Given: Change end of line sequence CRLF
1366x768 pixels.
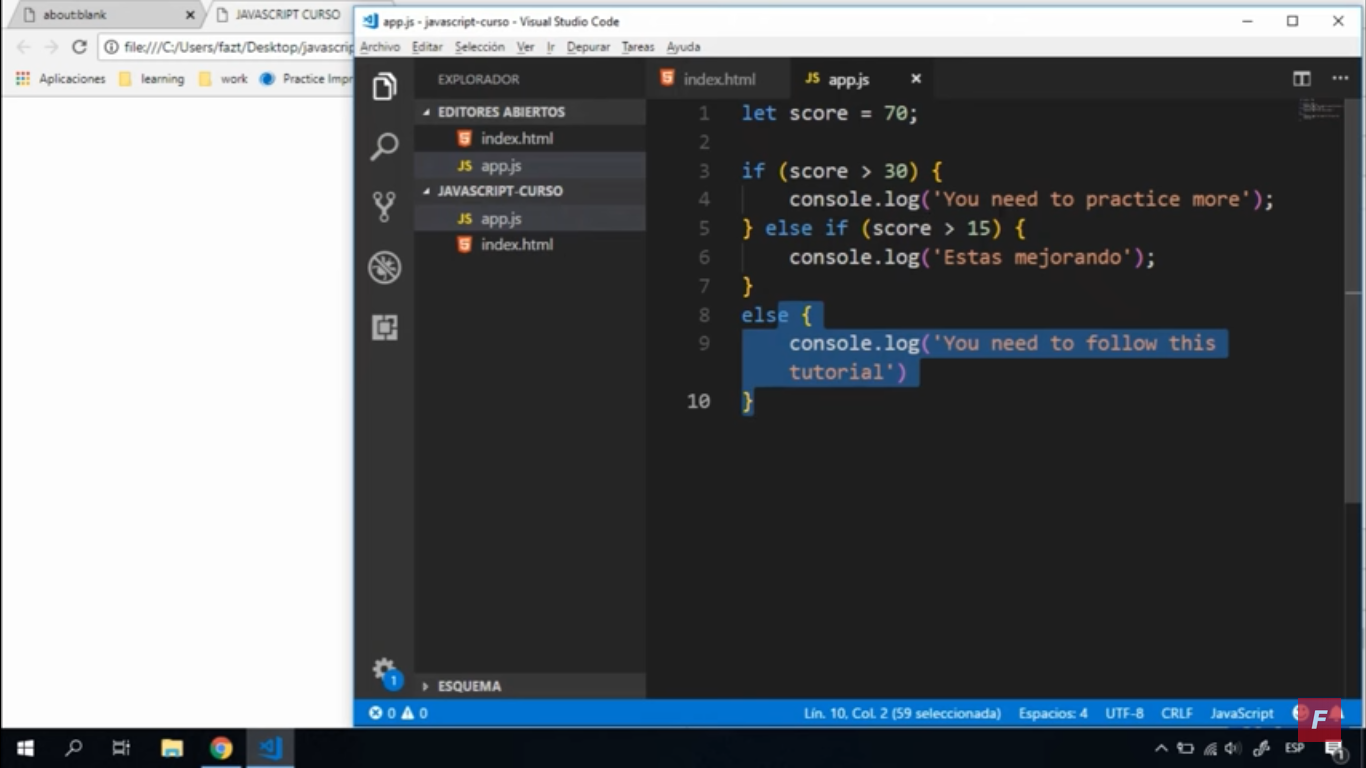Looking at the screenshot, I should tap(1177, 713).
